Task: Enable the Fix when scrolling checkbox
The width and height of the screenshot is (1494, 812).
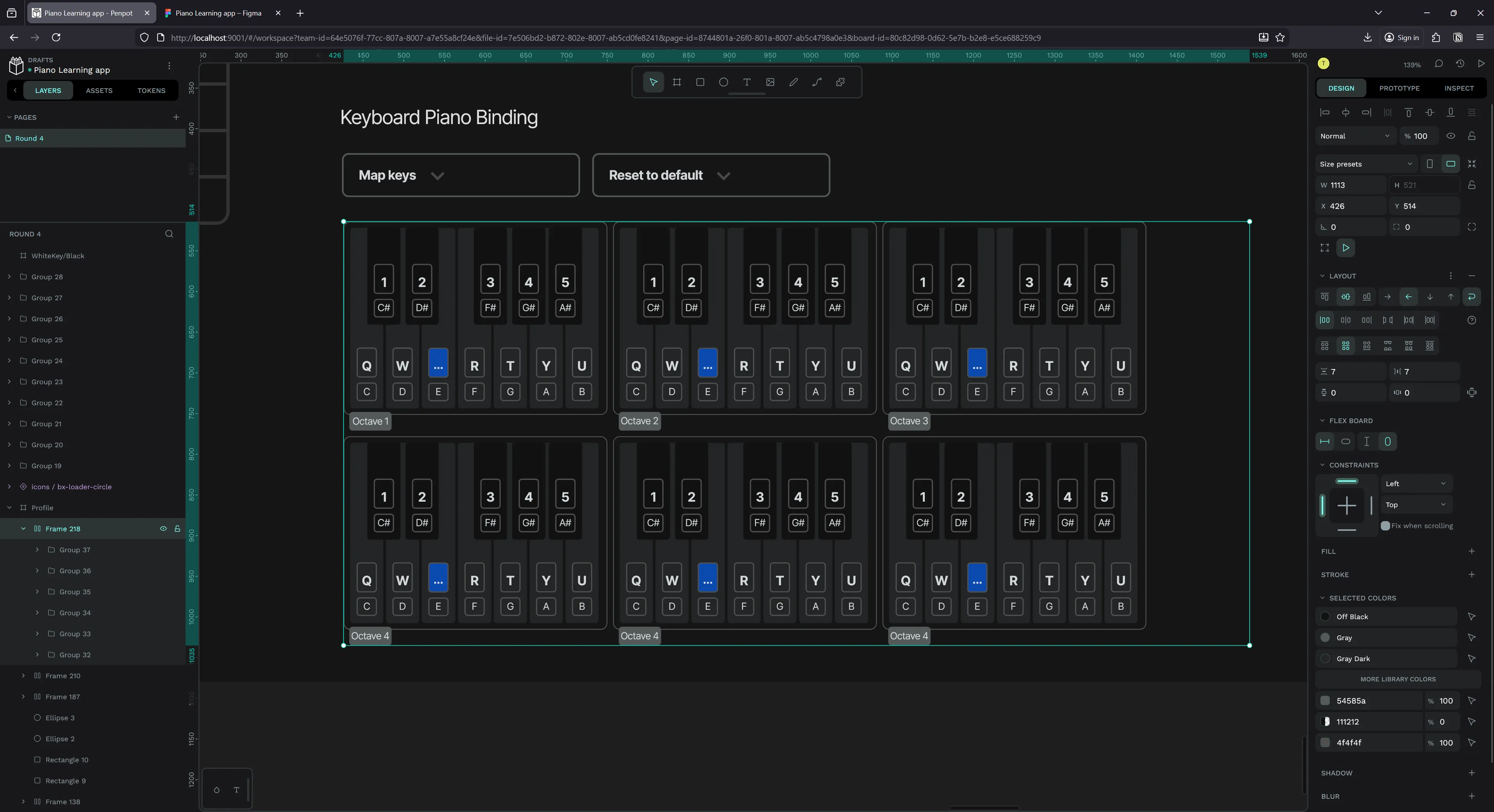Action: [1387, 526]
